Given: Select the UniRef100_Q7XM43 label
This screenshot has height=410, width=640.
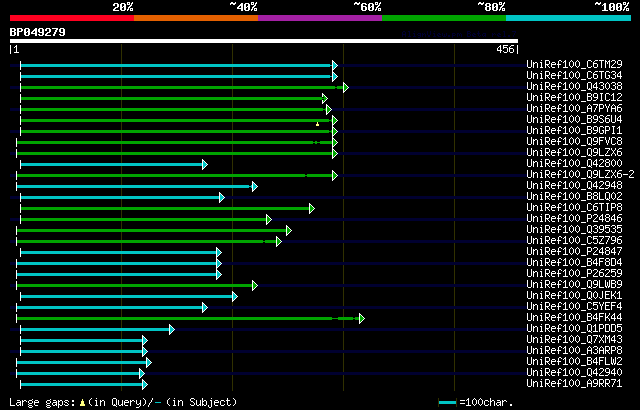Looking at the screenshot, I should coord(574,339).
